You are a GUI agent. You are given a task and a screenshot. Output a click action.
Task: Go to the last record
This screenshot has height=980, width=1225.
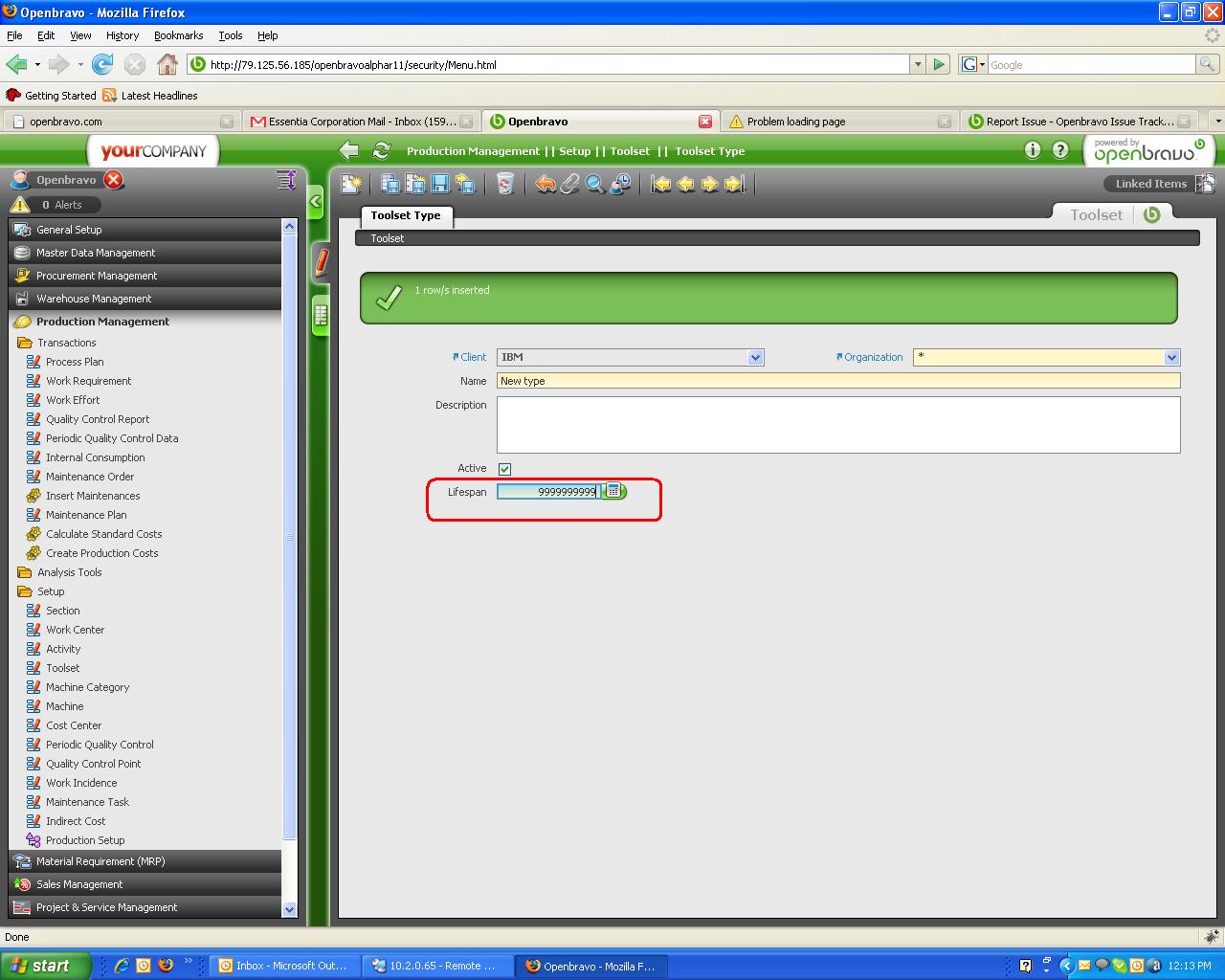coord(735,183)
